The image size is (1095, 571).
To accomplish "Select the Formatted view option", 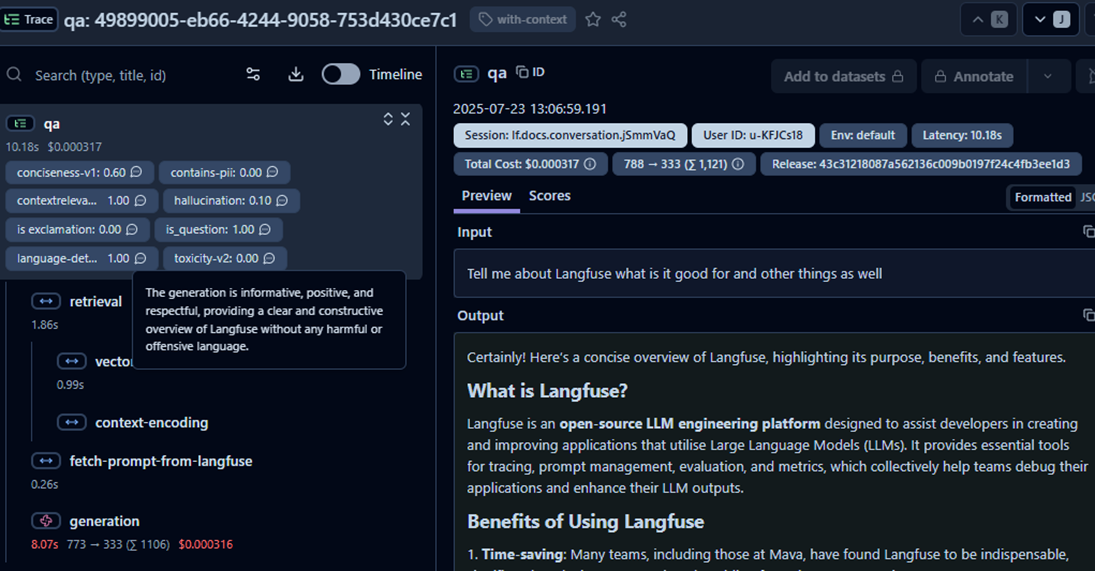I will (1043, 198).
